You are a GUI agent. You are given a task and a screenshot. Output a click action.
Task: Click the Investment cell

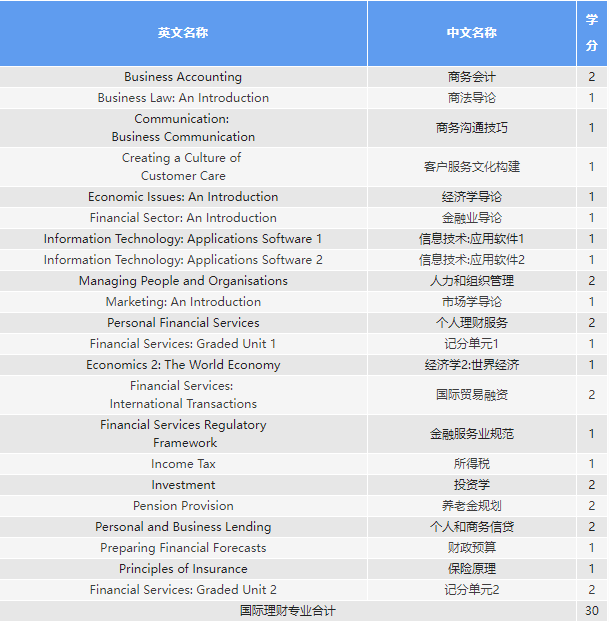click(x=183, y=485)
